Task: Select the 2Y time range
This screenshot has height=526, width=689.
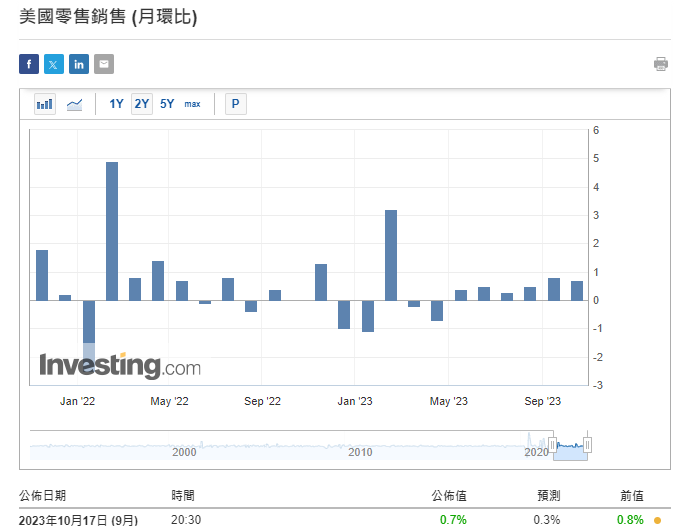Action: click(141, 104)
